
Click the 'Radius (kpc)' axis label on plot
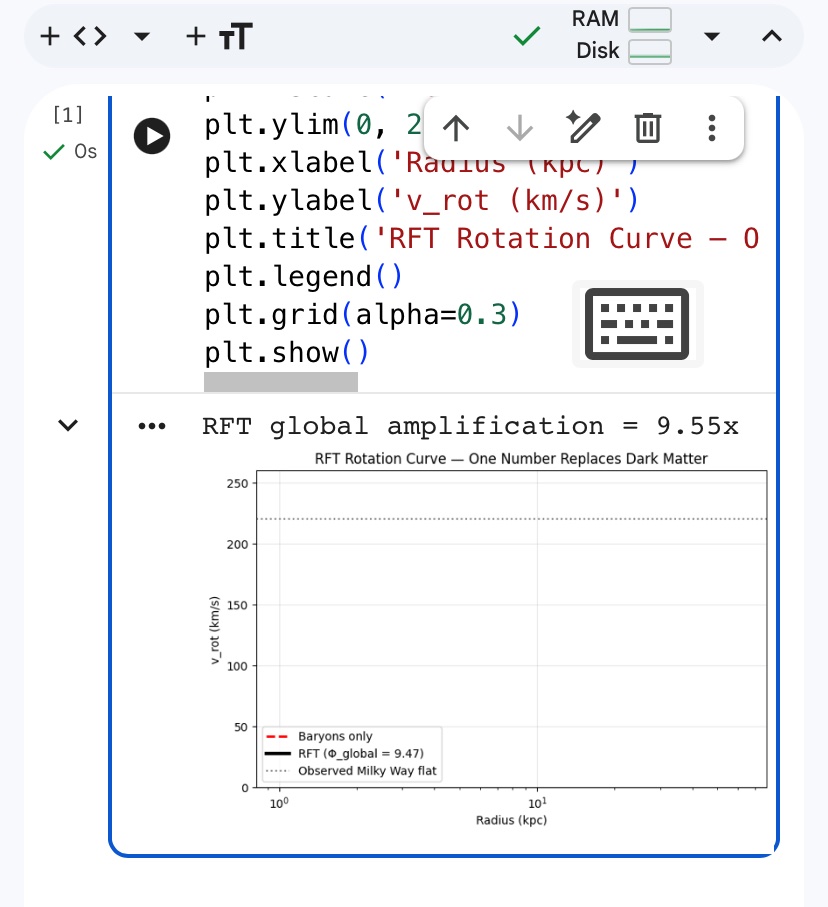511,820
